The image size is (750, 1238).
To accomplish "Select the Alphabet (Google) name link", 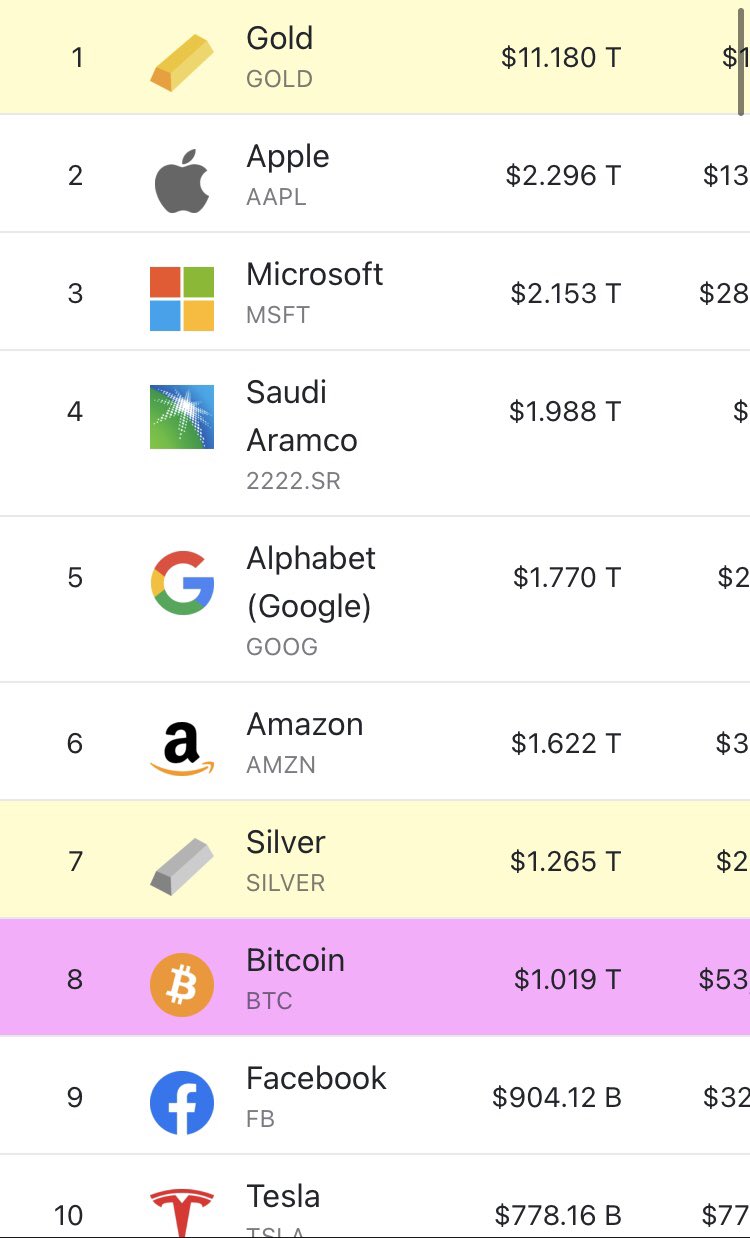I will 311,582.
